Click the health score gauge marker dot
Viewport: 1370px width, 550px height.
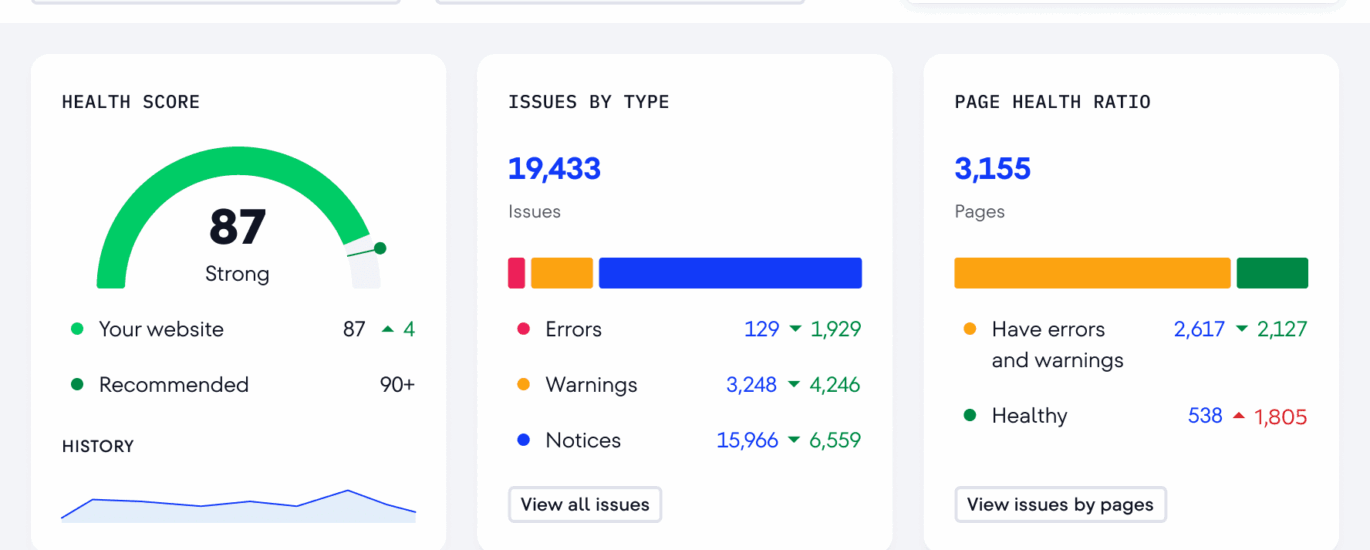(x=380, y=248)
